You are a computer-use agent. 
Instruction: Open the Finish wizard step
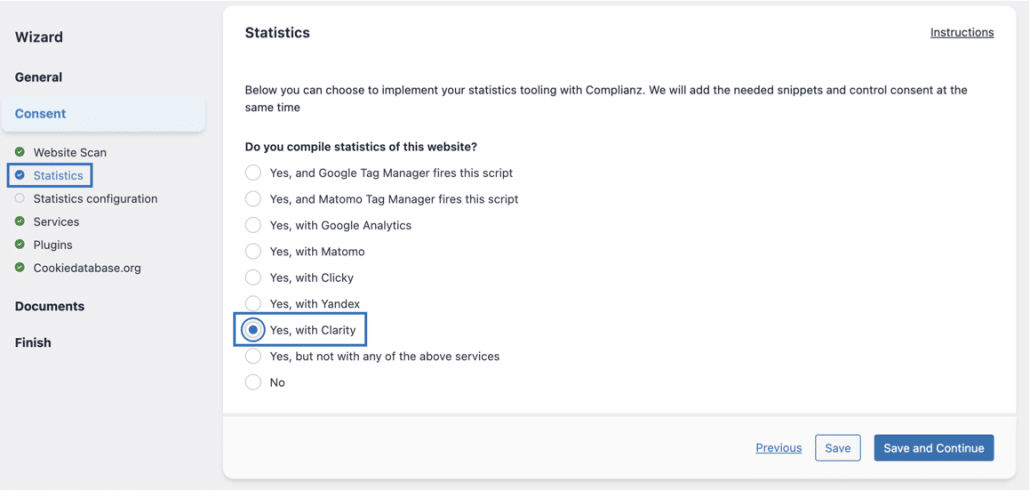(x=33, y=342)
